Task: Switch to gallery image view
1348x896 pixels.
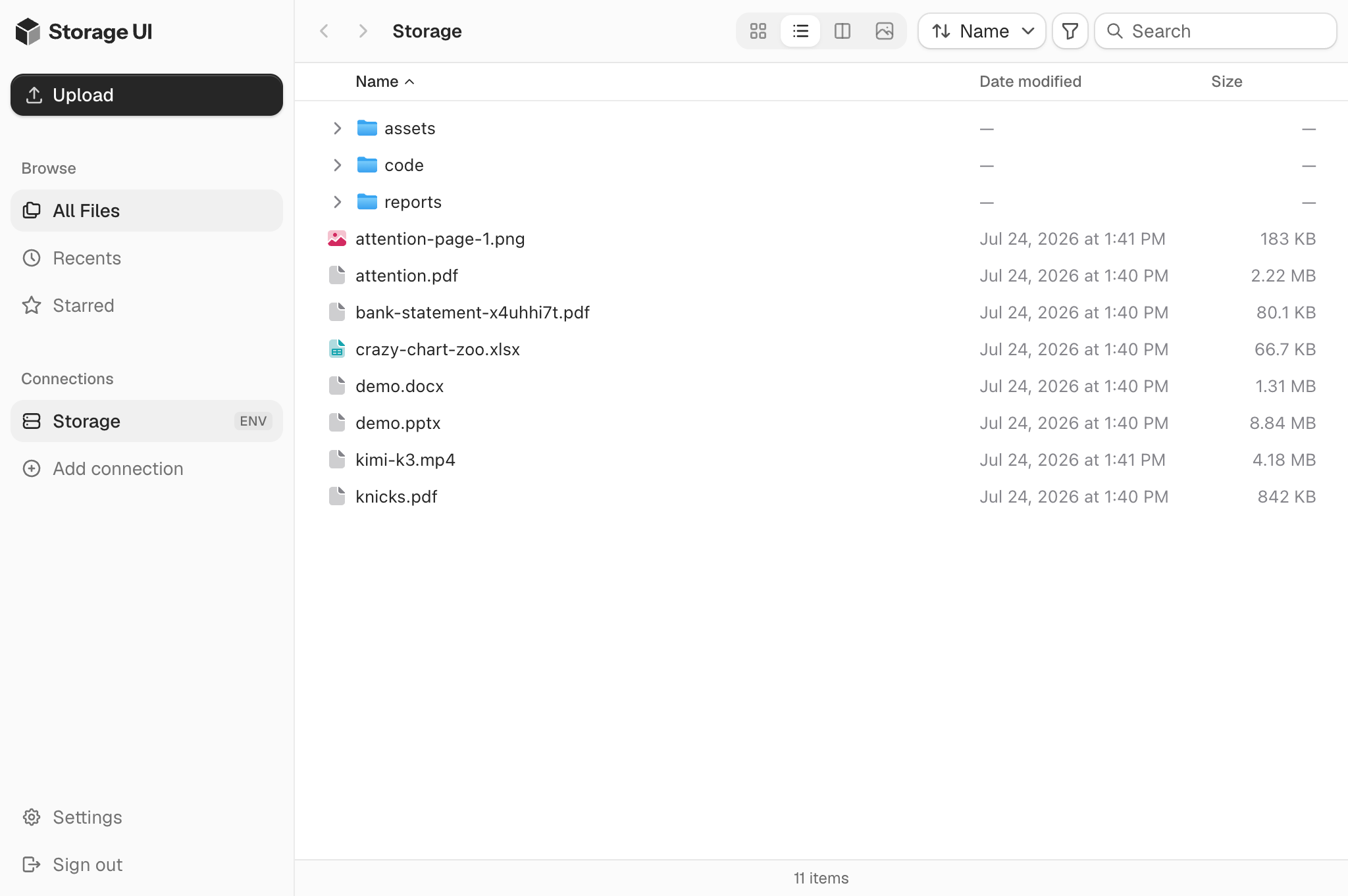Action: click(x=885, y=31)
